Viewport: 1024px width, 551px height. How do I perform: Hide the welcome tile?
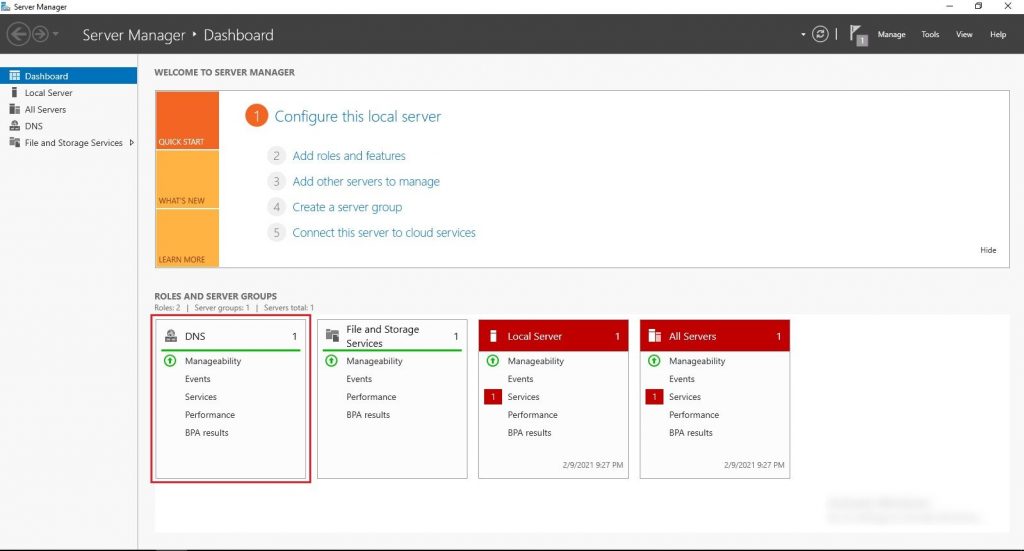coord(988,250)
